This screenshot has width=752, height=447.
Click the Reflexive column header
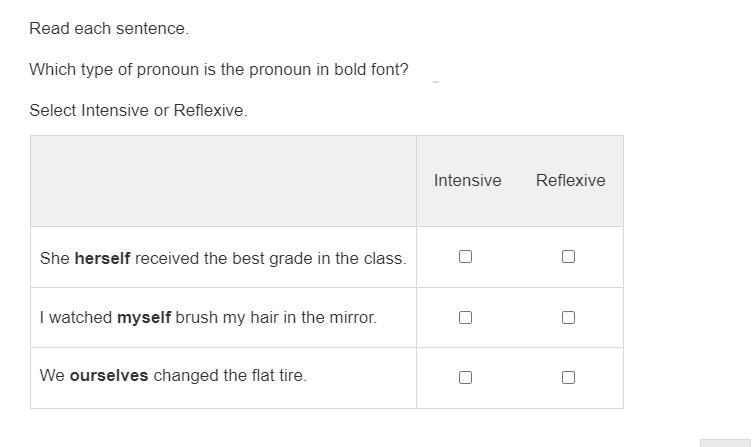[570, 181]
